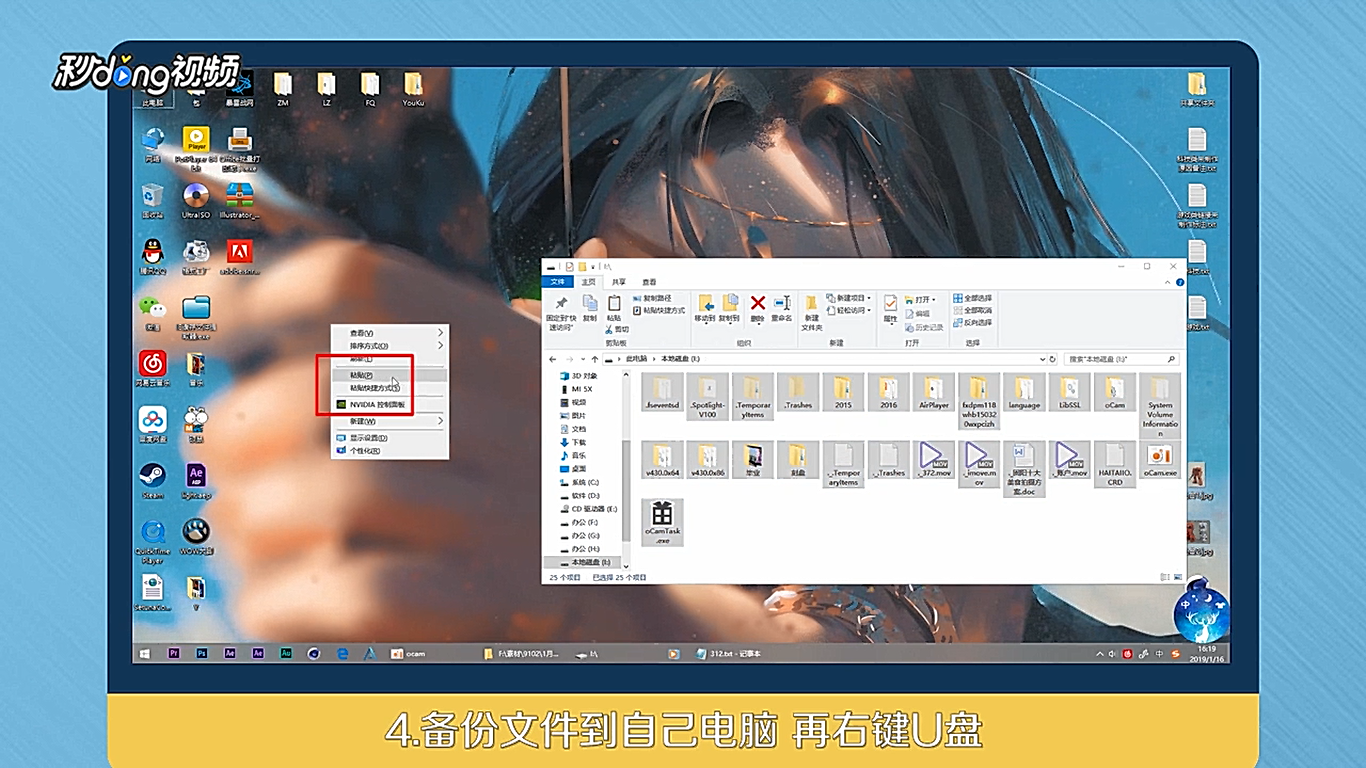
Task: Switch to the 查看 ribbon tab
Action: (650, 282)
